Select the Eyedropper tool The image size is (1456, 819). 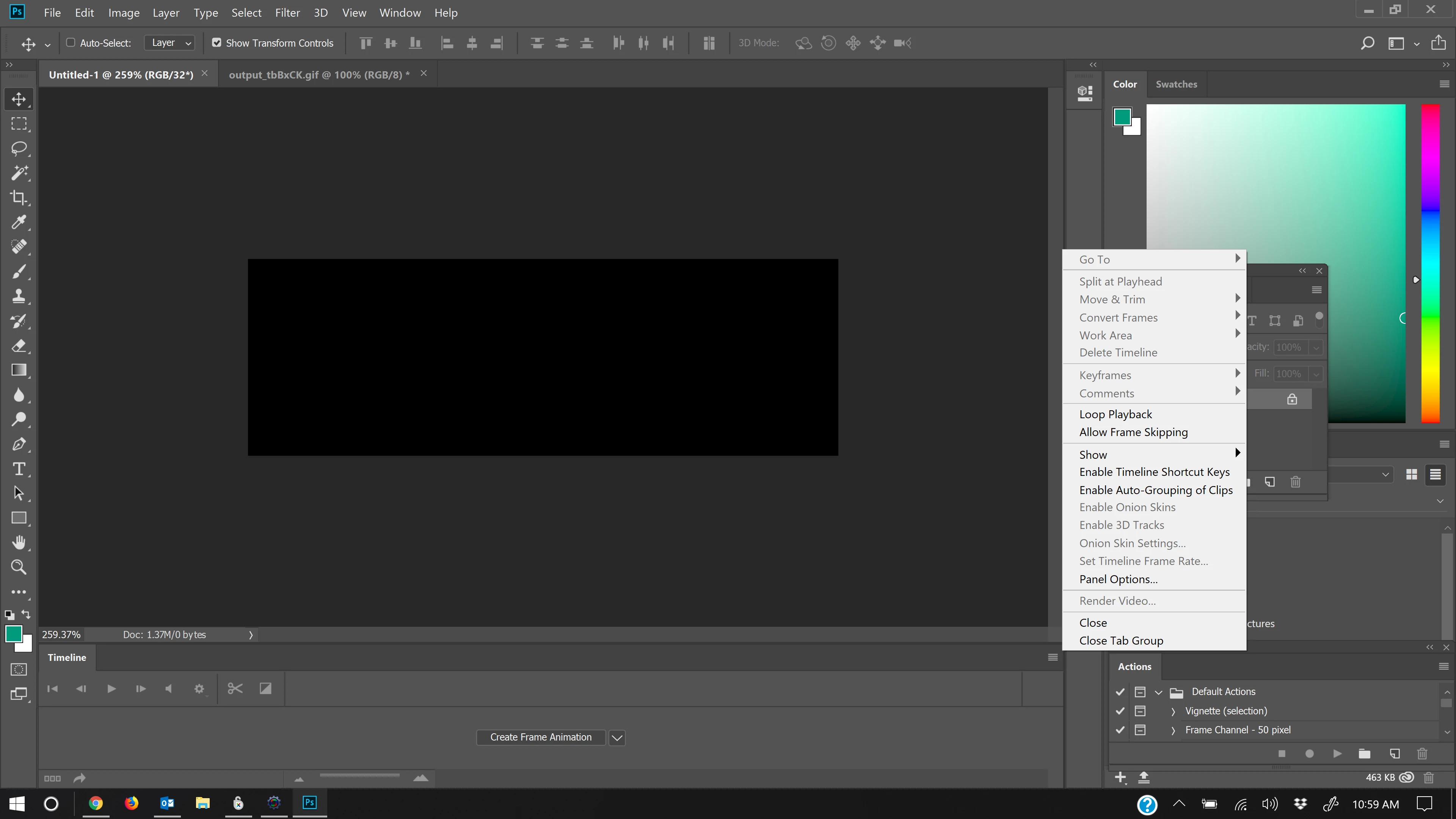tap(19, 222)
